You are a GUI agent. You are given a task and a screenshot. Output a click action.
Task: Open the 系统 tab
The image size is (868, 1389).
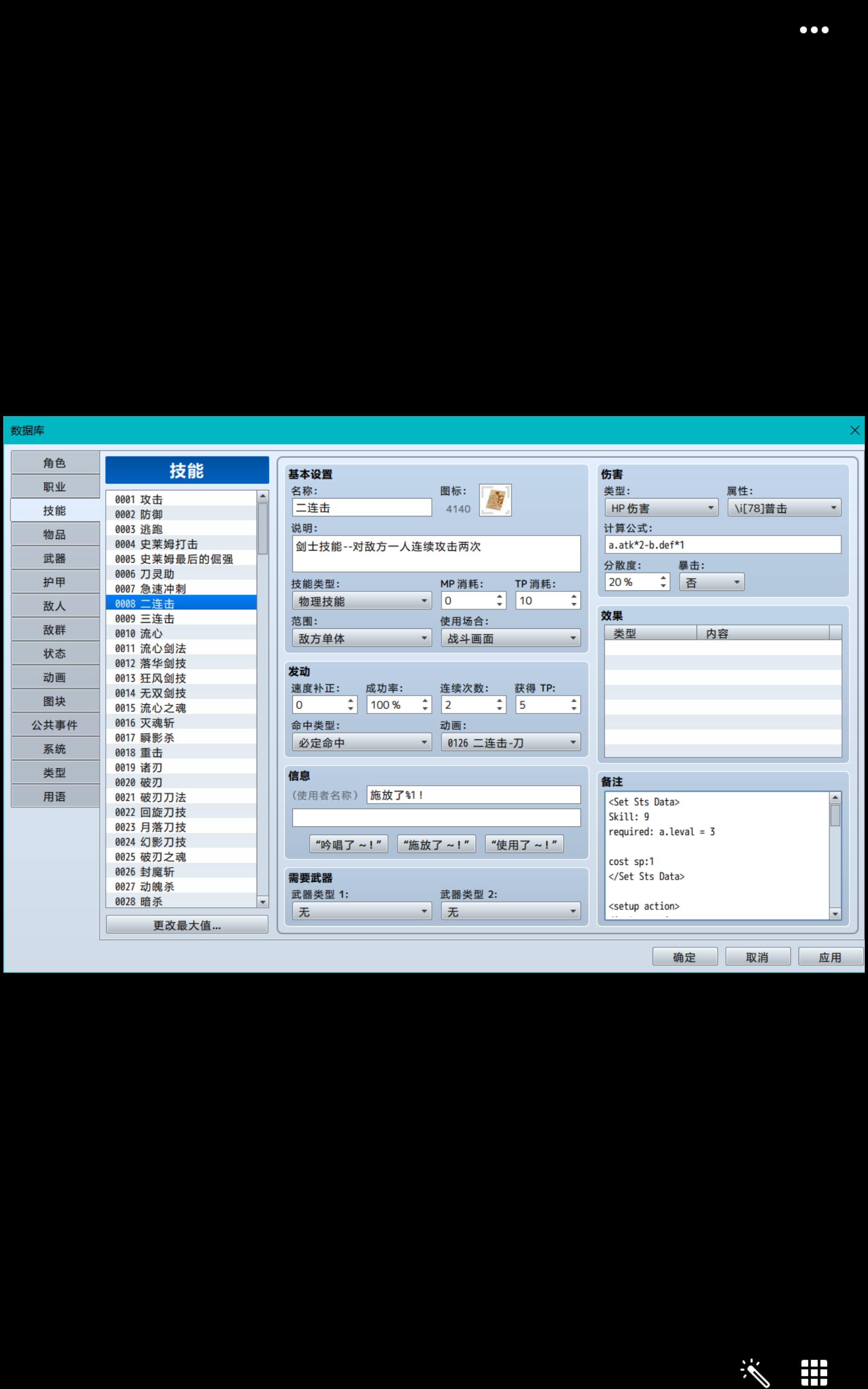[55, 749]
